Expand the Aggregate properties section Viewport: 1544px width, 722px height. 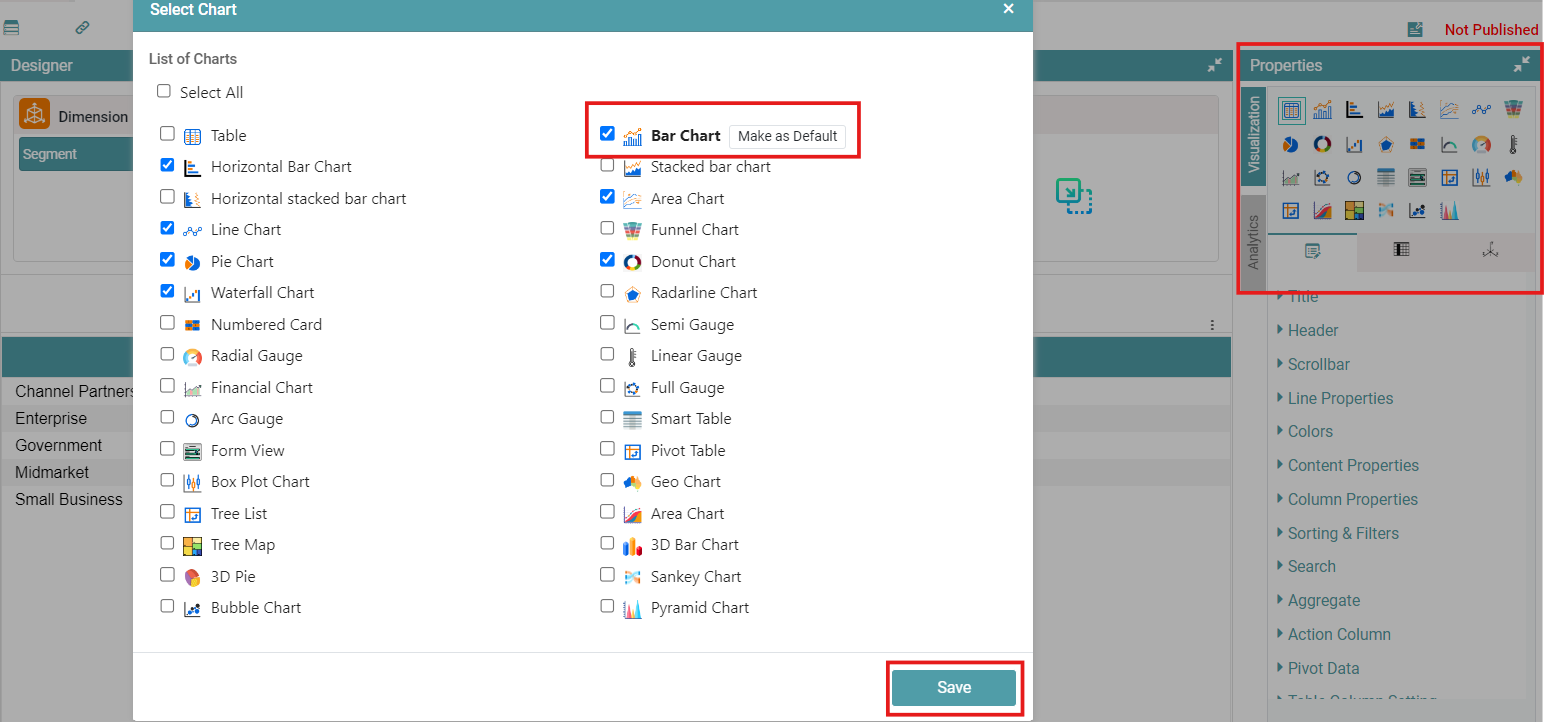point(1323,600)
